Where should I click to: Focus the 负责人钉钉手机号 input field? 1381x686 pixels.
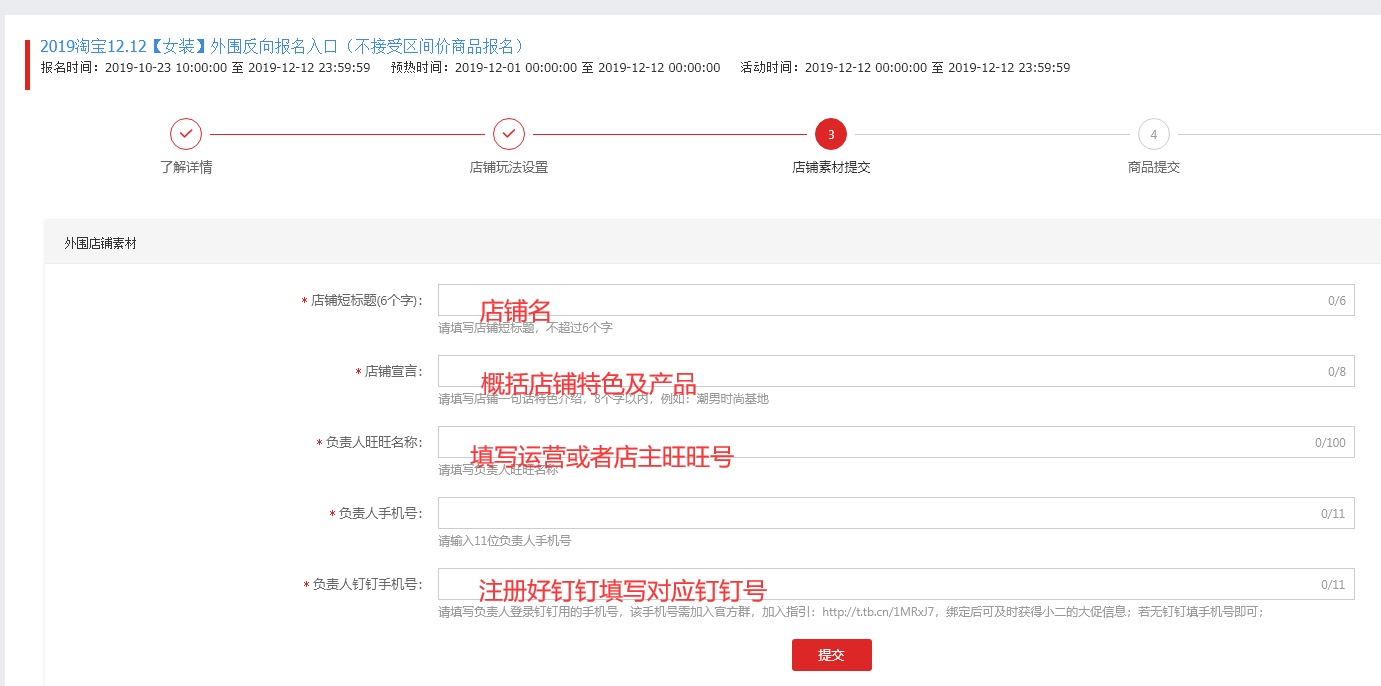click(896, 584)
